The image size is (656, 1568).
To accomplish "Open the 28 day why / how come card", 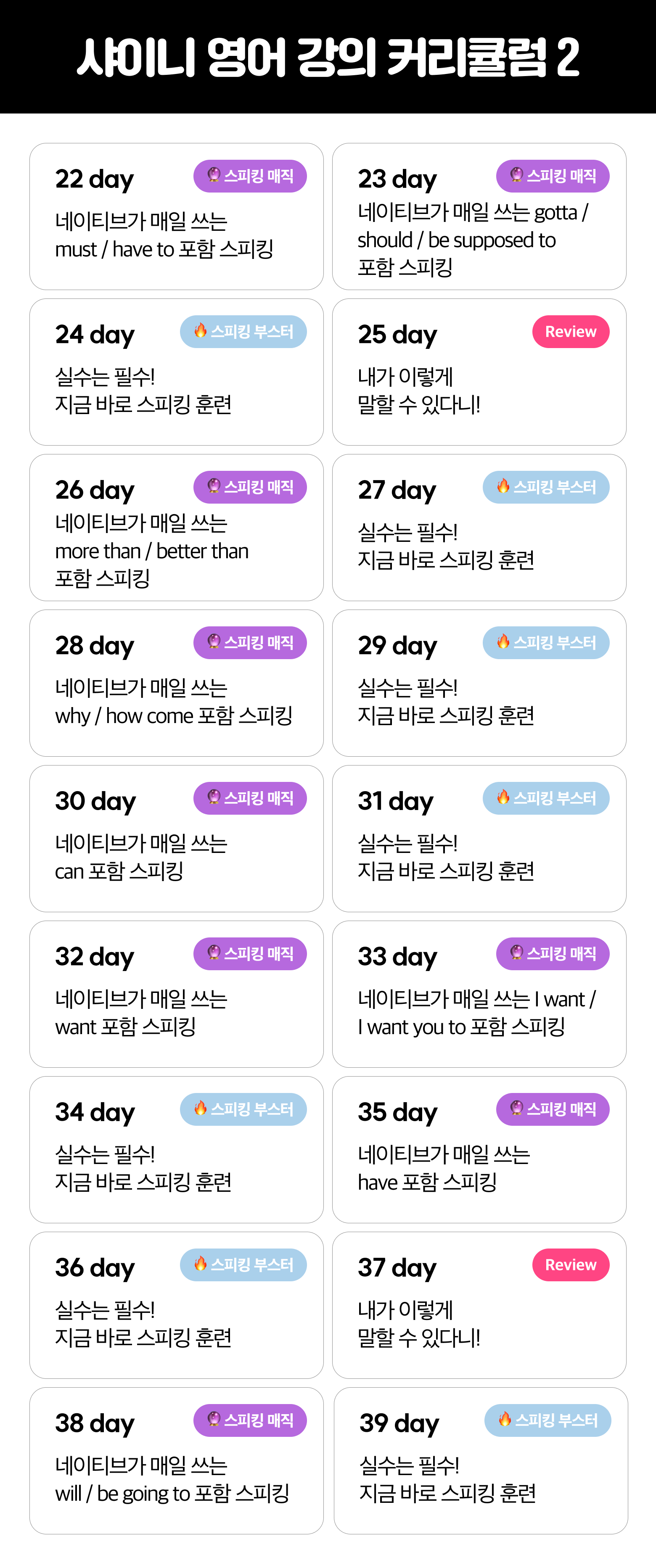I will [x=176, y=683].
